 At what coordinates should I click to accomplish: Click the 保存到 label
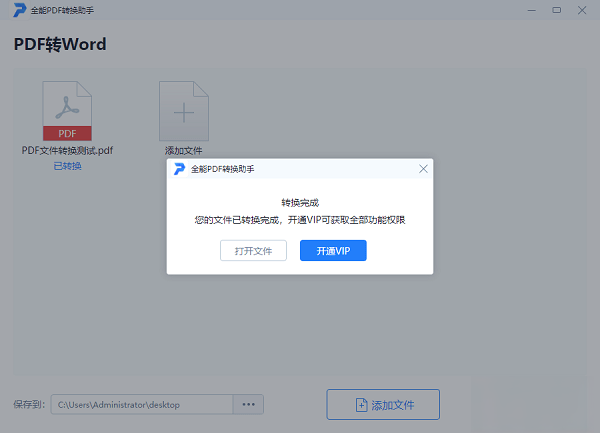(29, 404)
